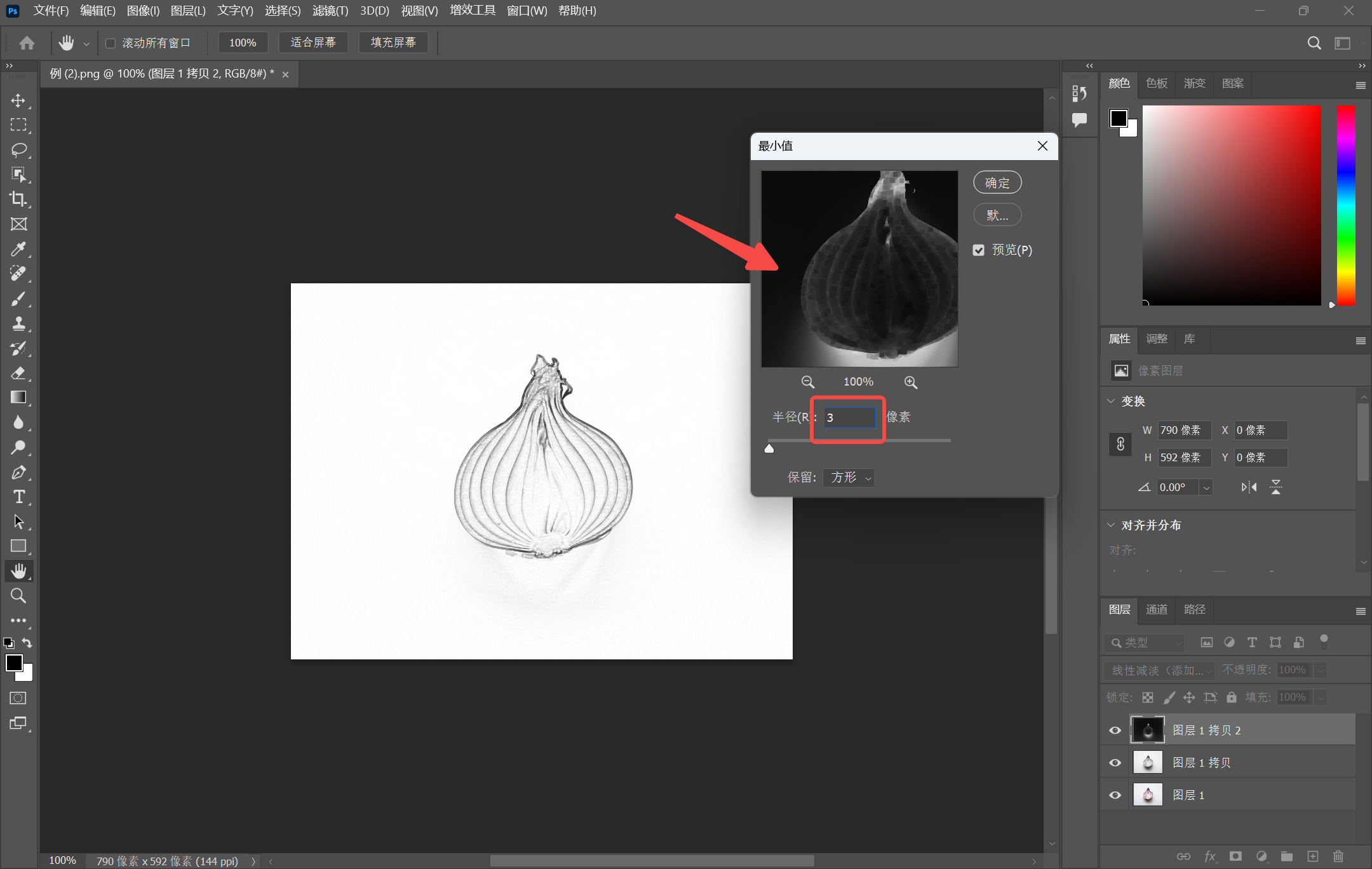Click the rainbow hue slider strip

[x=1346, y=205]
